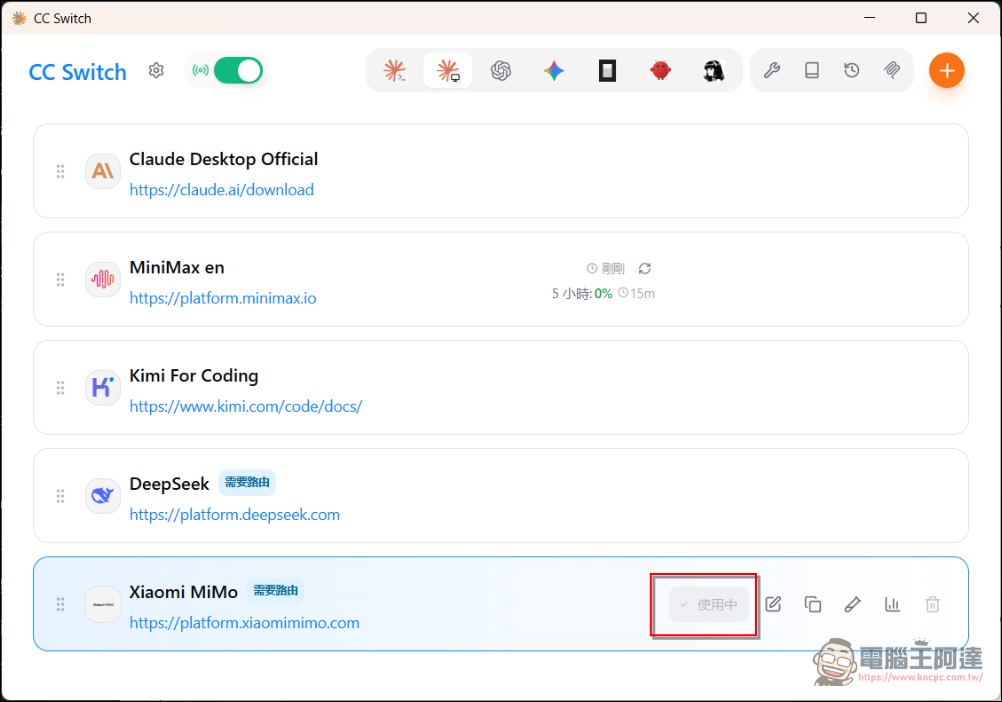Switch to the OpenAI Codex app tab
This screenshot has width=1002, height=702.
[x=501, y=70]
